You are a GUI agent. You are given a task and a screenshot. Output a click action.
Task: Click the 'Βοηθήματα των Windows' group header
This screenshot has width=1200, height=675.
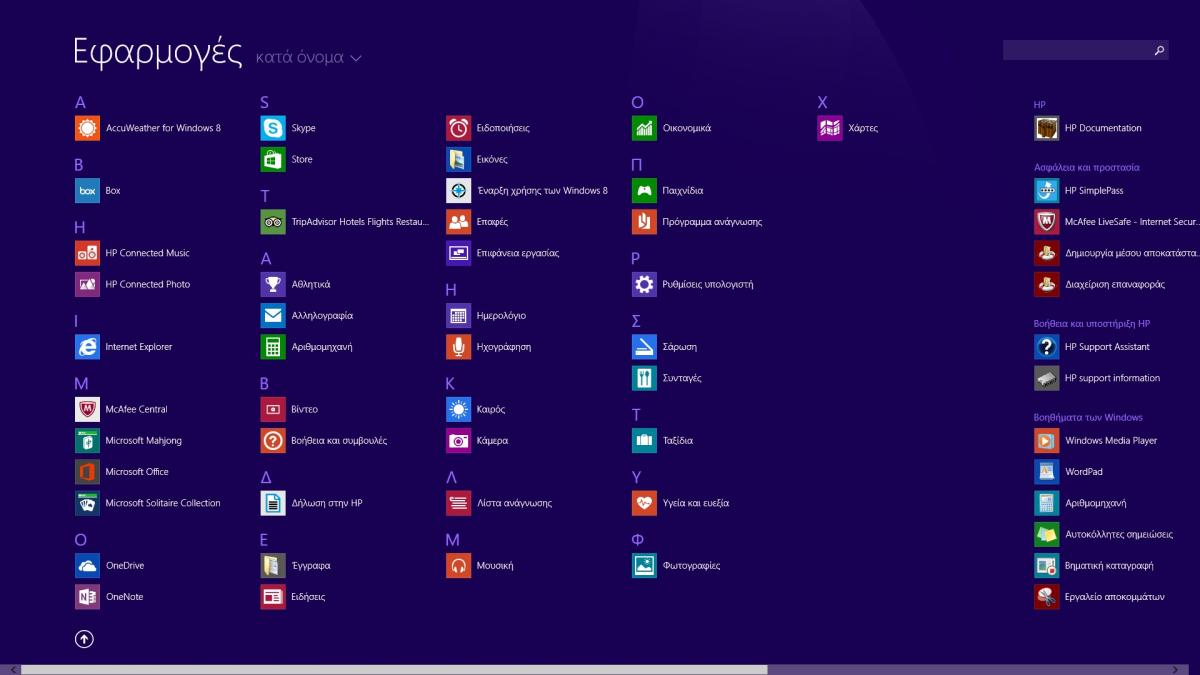[1088, 418]
